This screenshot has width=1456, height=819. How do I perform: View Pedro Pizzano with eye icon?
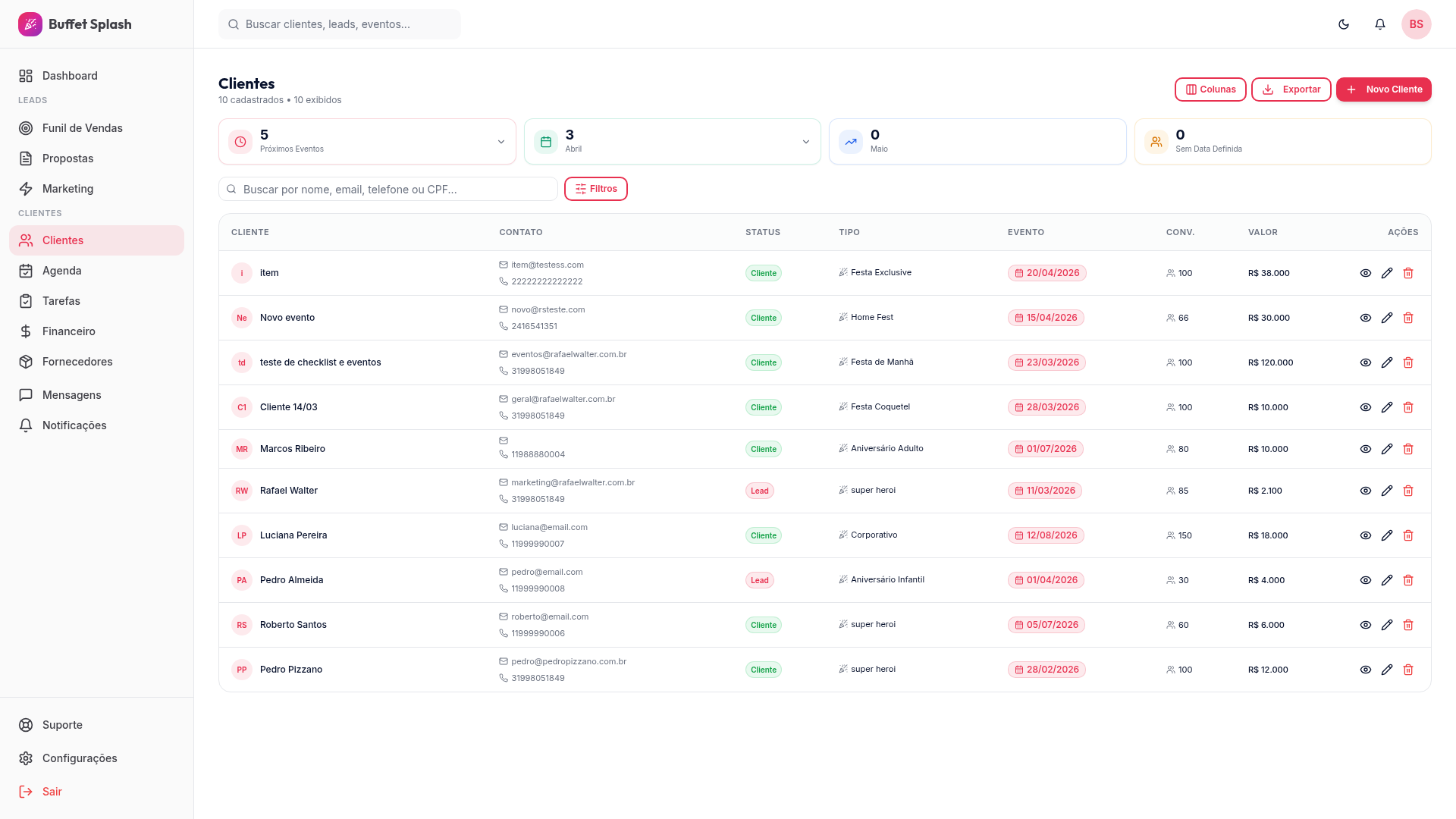(1366, 670)
